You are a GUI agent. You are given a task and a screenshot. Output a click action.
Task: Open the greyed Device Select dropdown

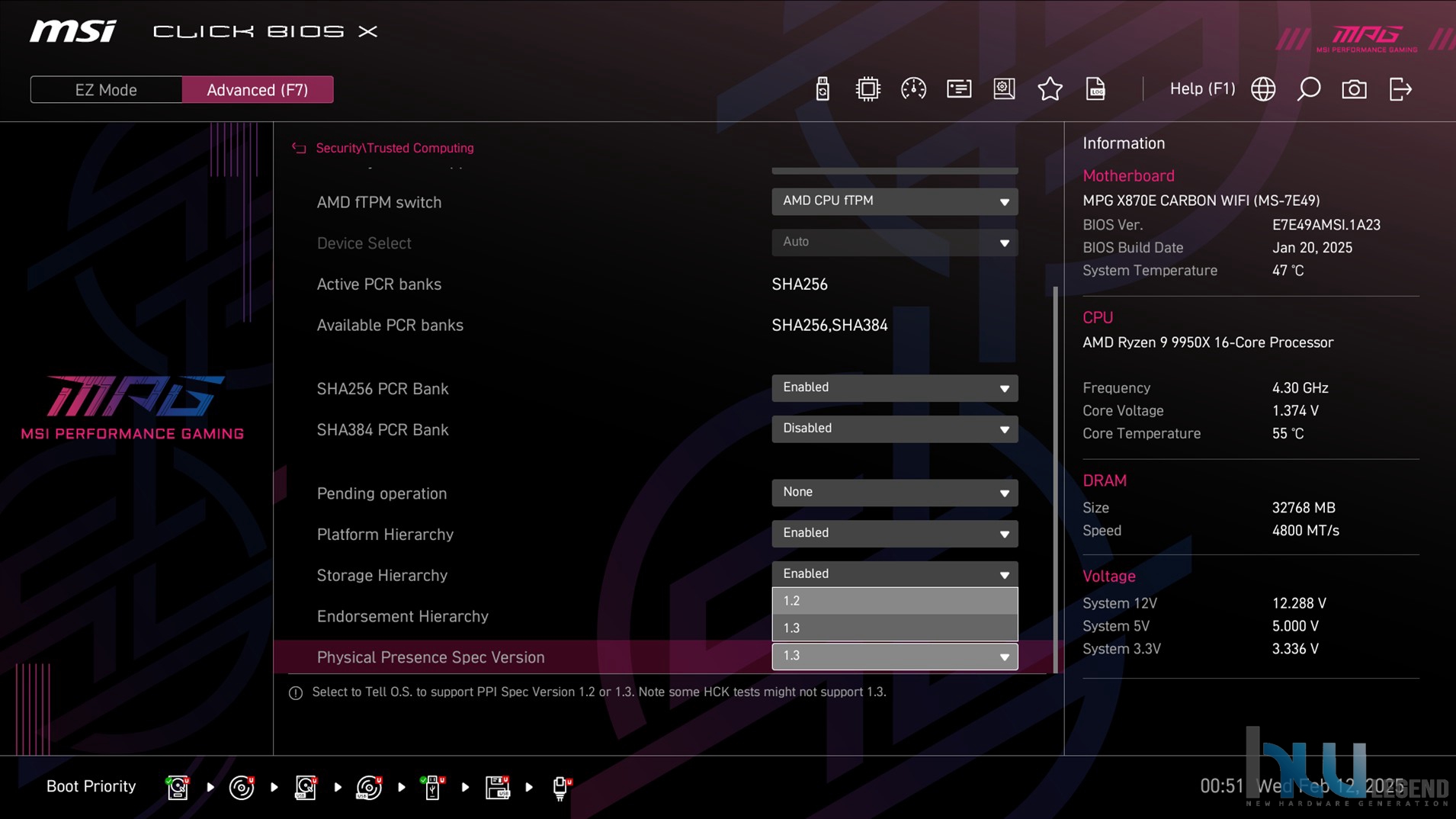point(894,242)
